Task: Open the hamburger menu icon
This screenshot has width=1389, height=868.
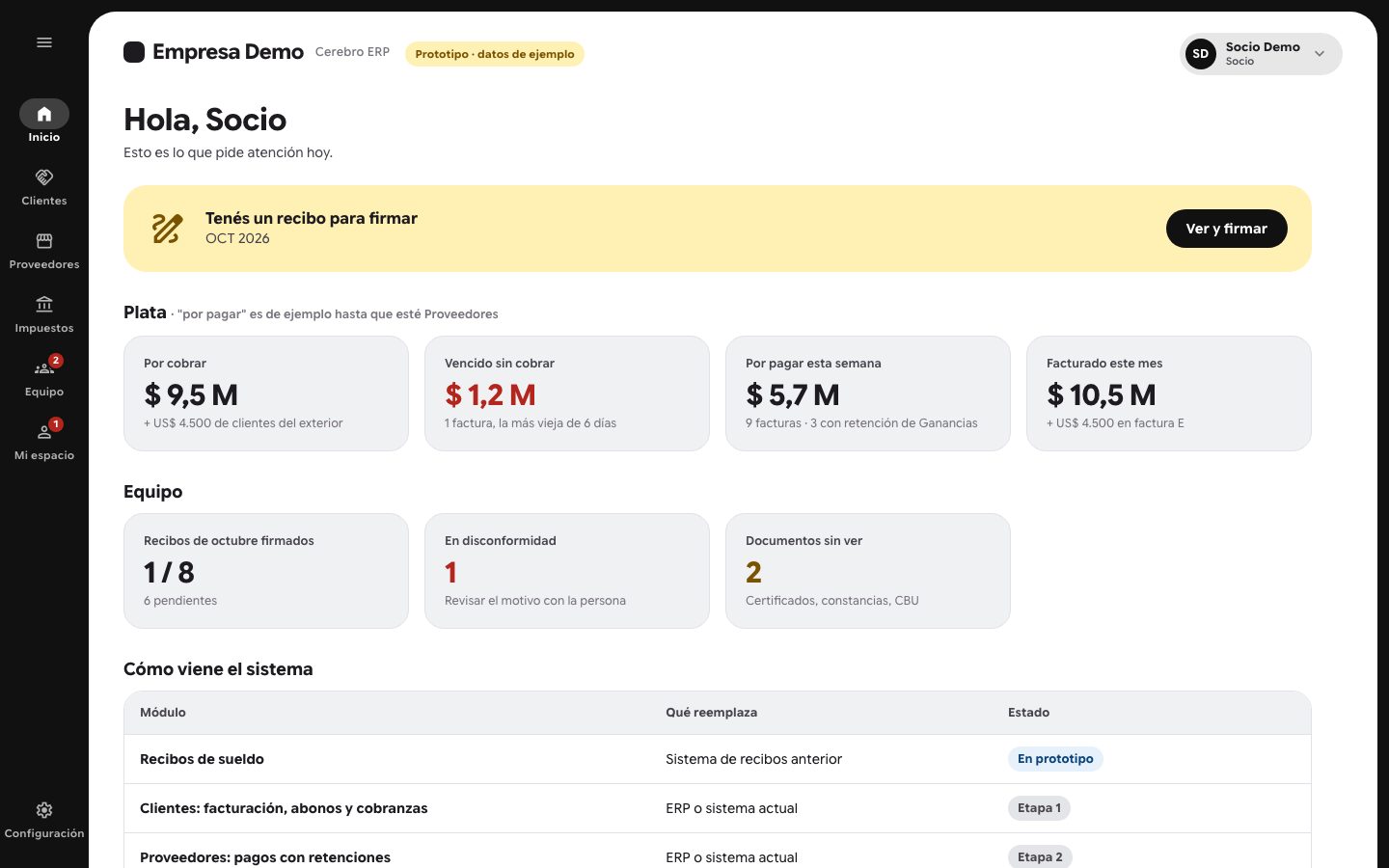Action: [44, 42]
